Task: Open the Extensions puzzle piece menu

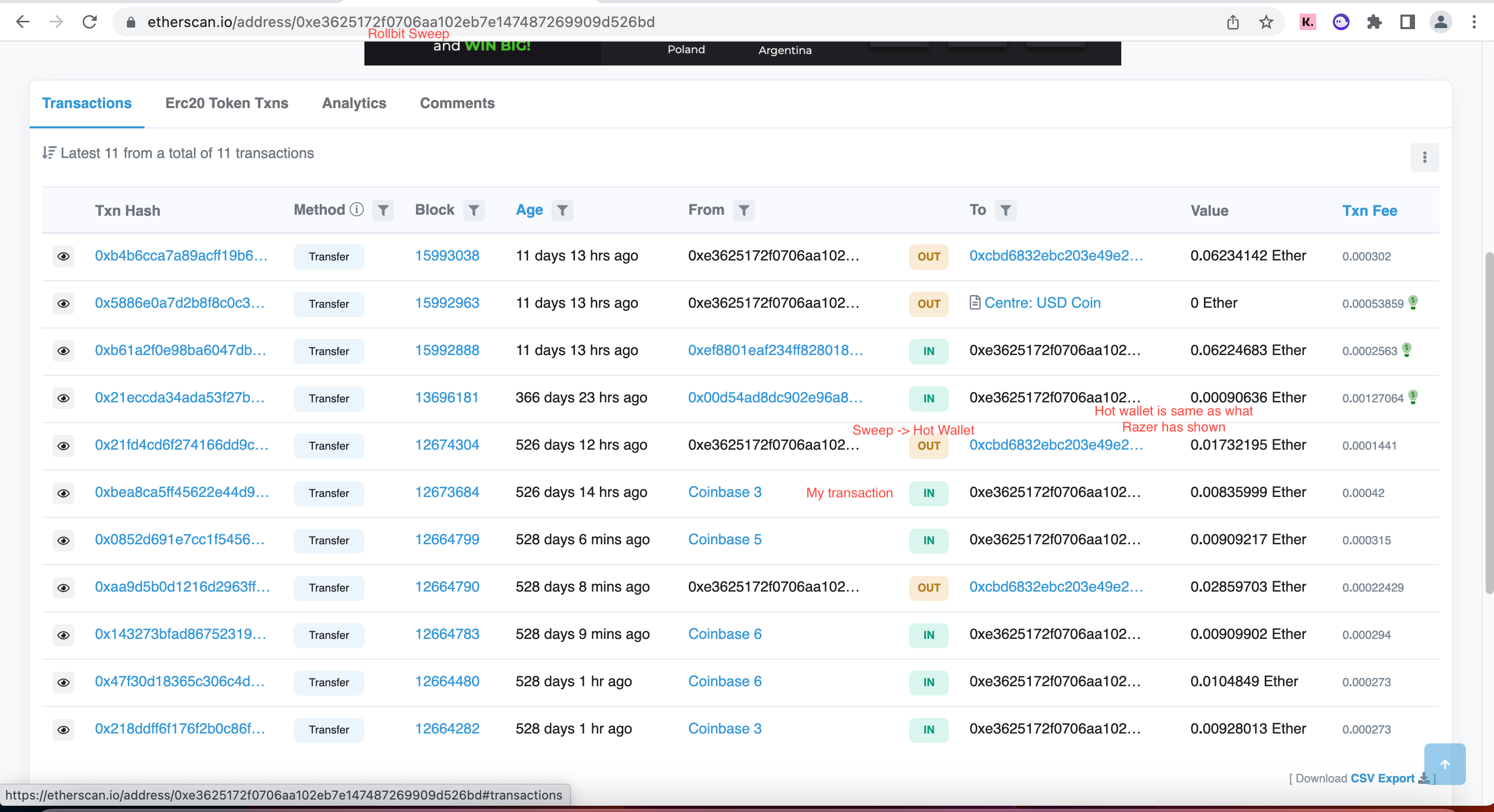Action: tap(1374, 22)
